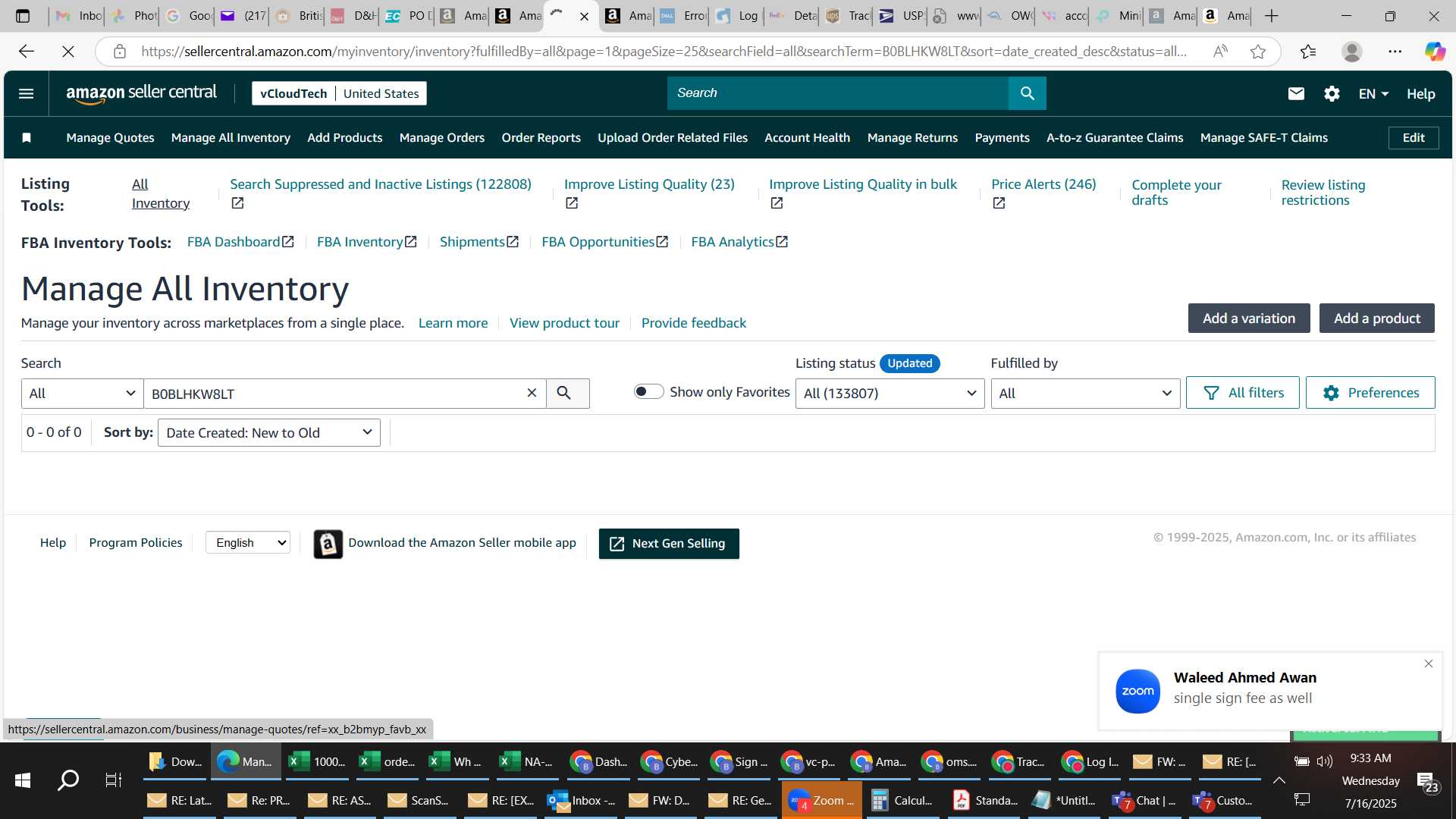Open the EN language dropdown in header
The height and width of the screenshot is (819, 1456).
(x=1373, y=94)
